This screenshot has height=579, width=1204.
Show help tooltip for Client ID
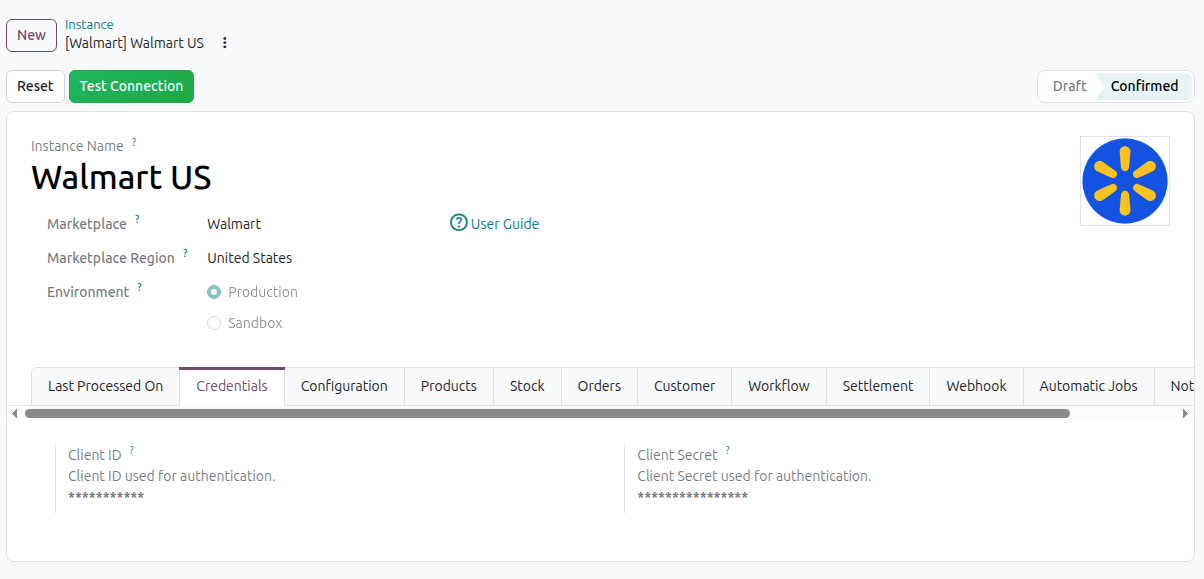pos(131,450)
